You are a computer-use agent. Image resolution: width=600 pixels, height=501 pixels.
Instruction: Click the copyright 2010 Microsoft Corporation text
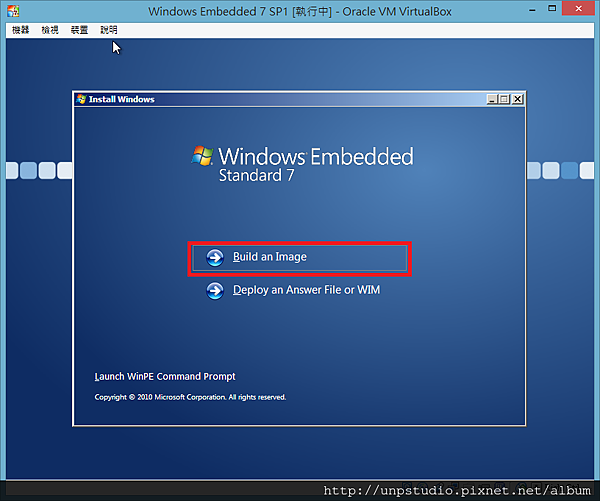click(x=190, y=397)
